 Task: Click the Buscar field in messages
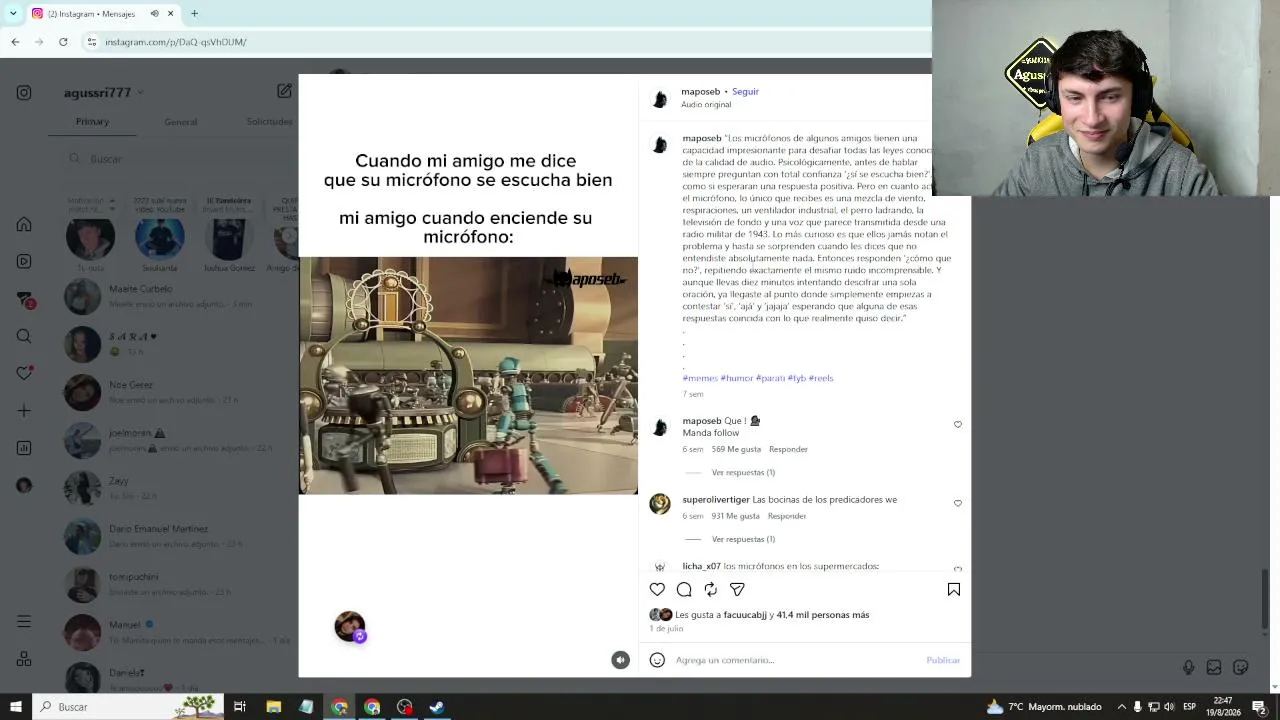(x=180, y=159)
